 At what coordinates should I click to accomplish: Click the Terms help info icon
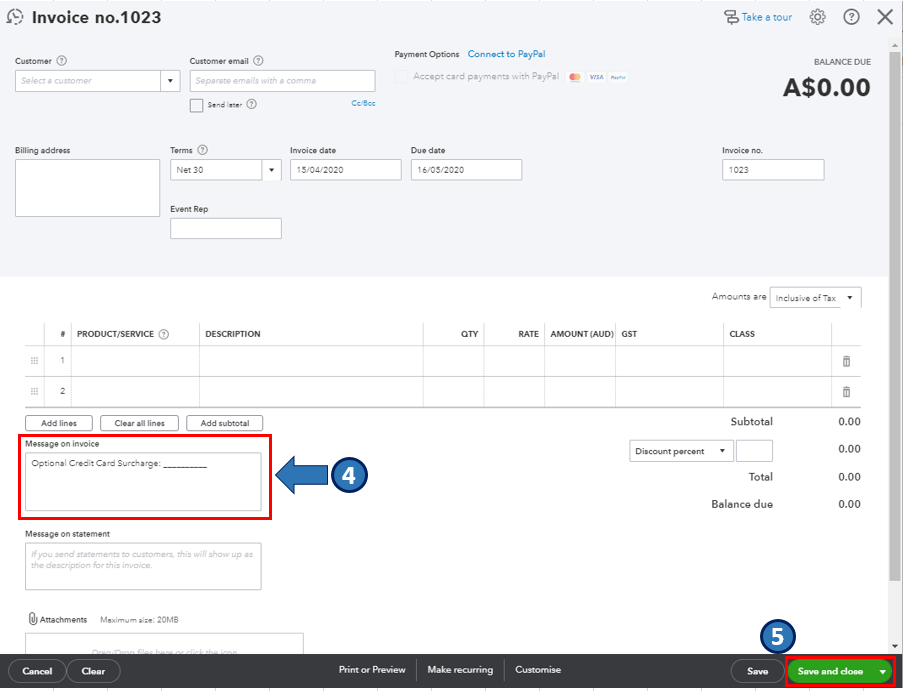coord(202,150)
